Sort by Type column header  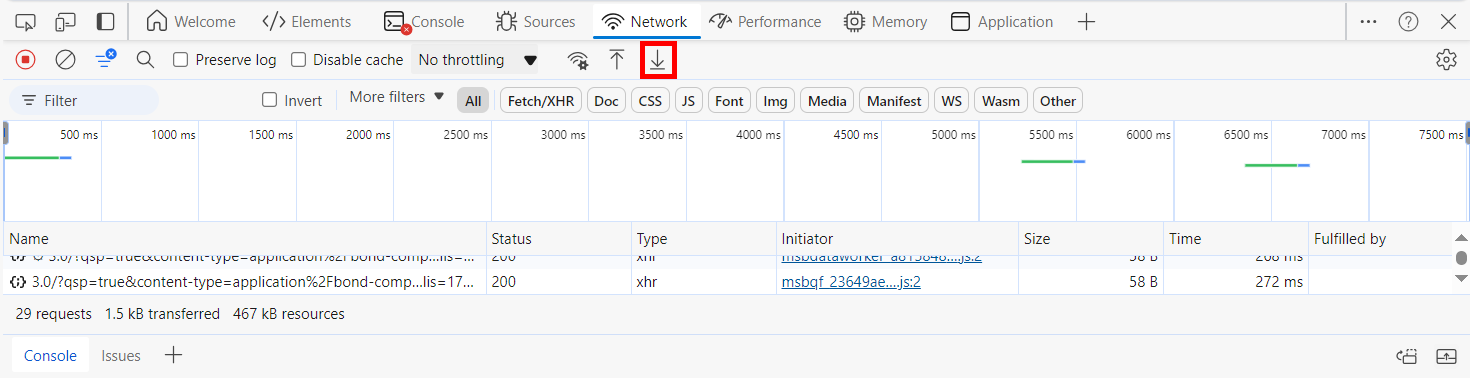click(x=705, y=239)
